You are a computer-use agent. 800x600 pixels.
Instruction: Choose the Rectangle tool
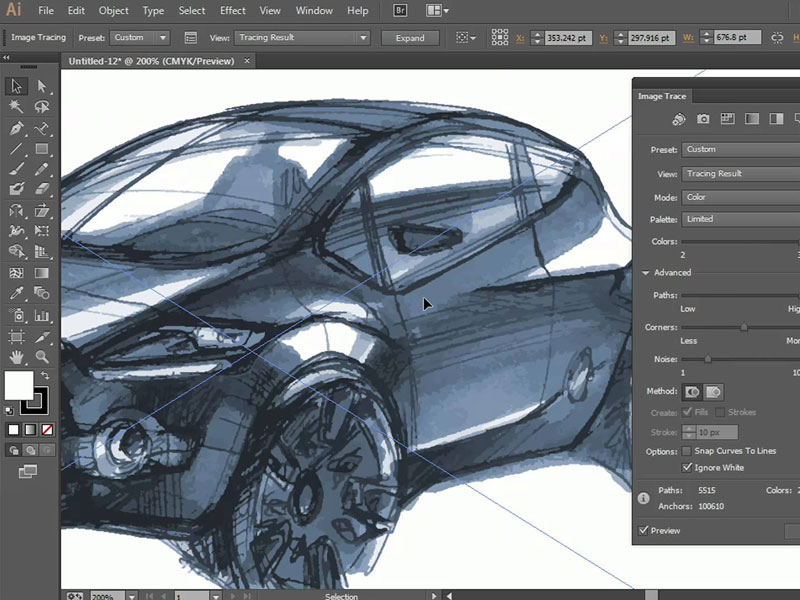click(42, 148)
